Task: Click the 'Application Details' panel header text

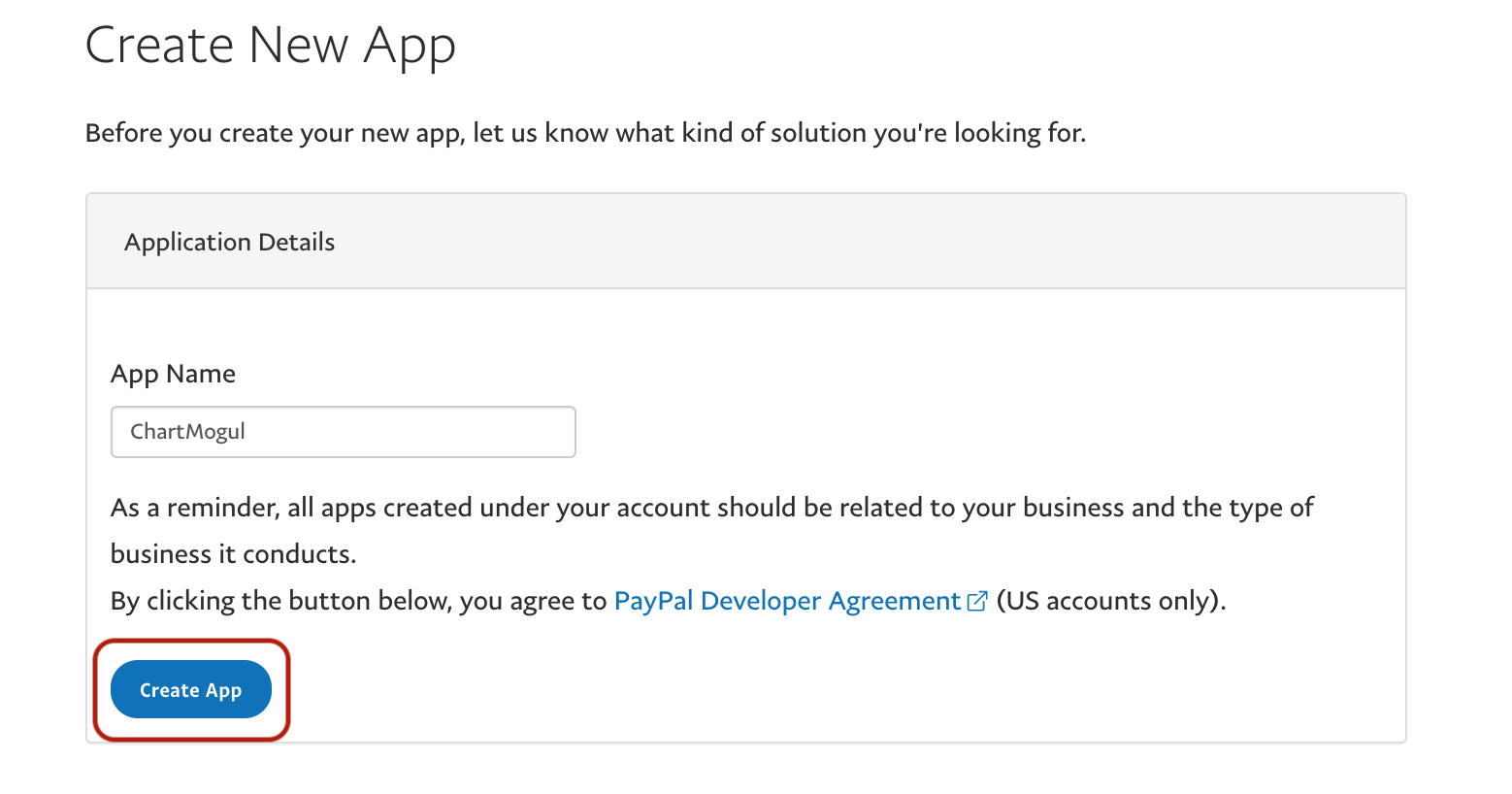Action: (230, 242)
